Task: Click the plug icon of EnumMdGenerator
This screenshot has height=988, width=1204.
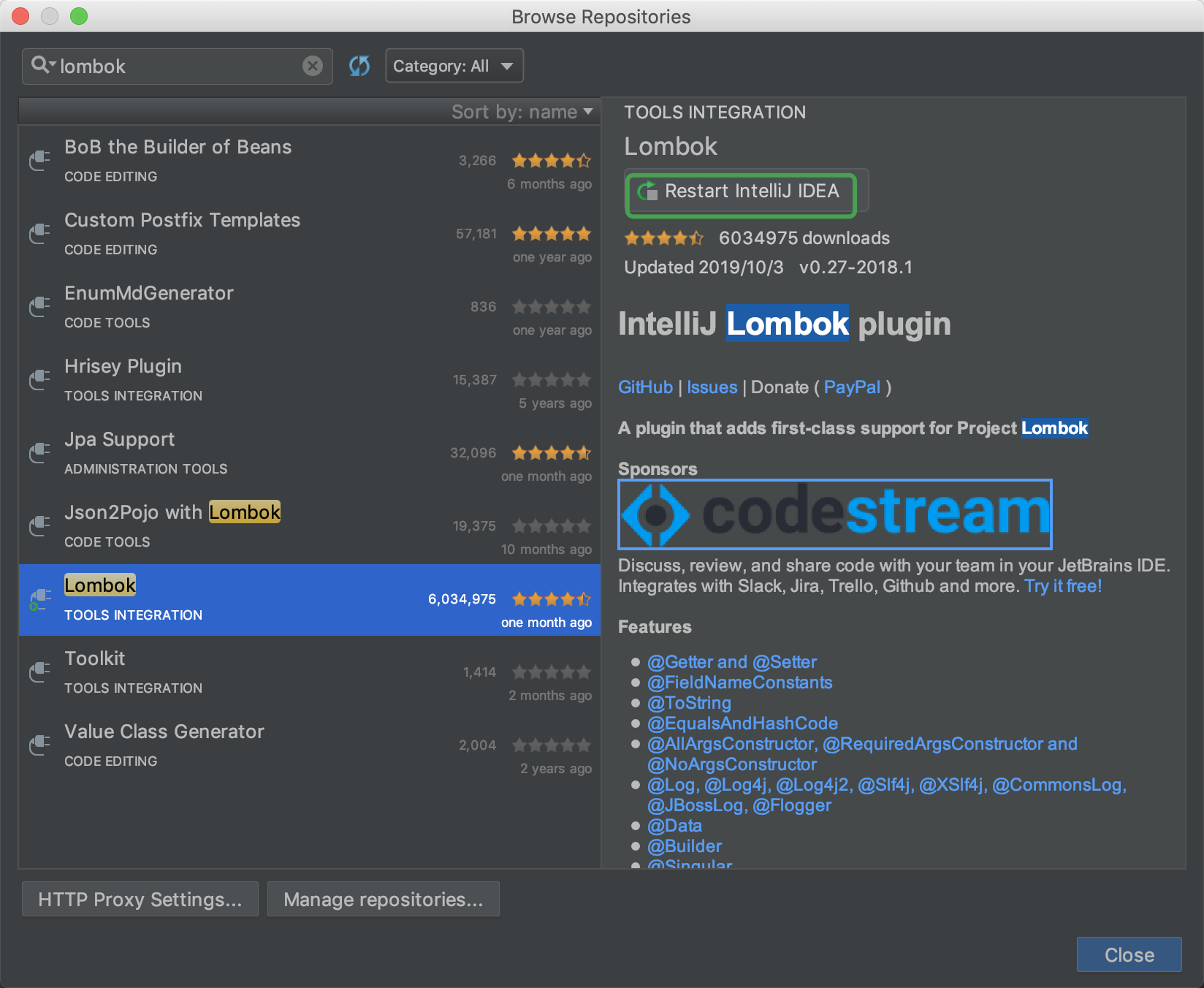Action: click(39, 307)
